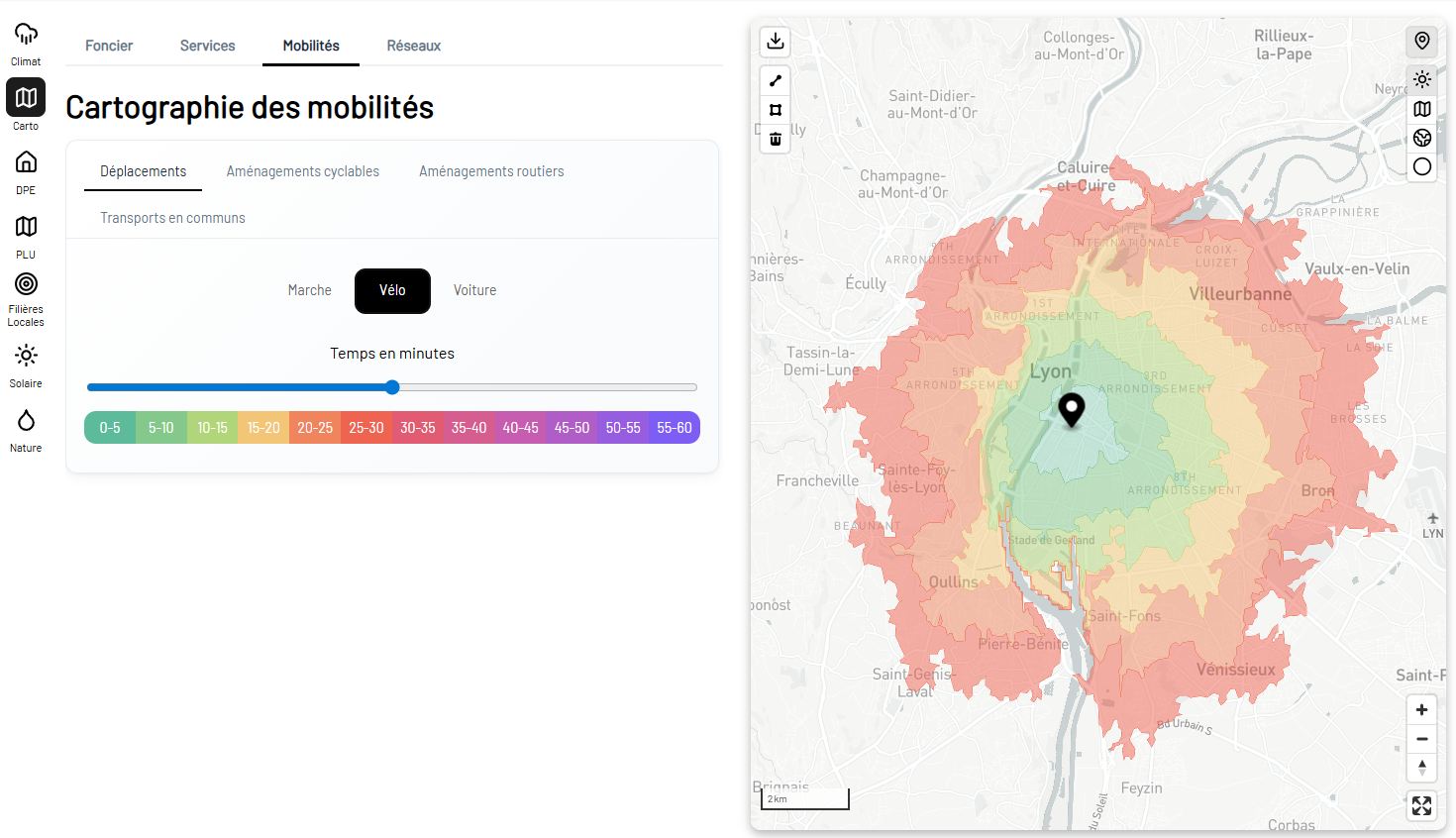Select the circle basemap option

(1422, 166)
